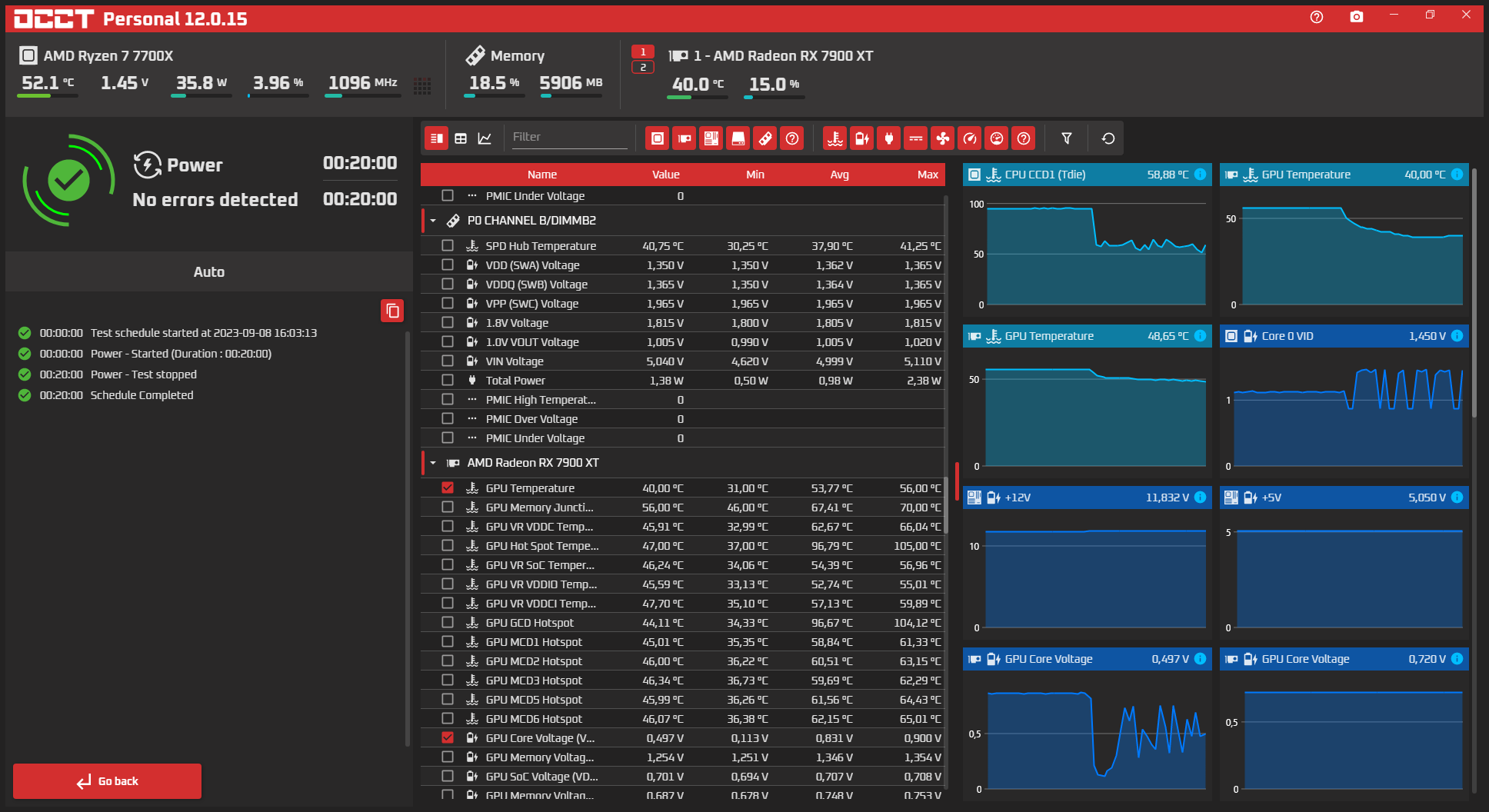
Task: Uncheck the GPU Temperature sensor checkbox
Action: pos(448,488)
